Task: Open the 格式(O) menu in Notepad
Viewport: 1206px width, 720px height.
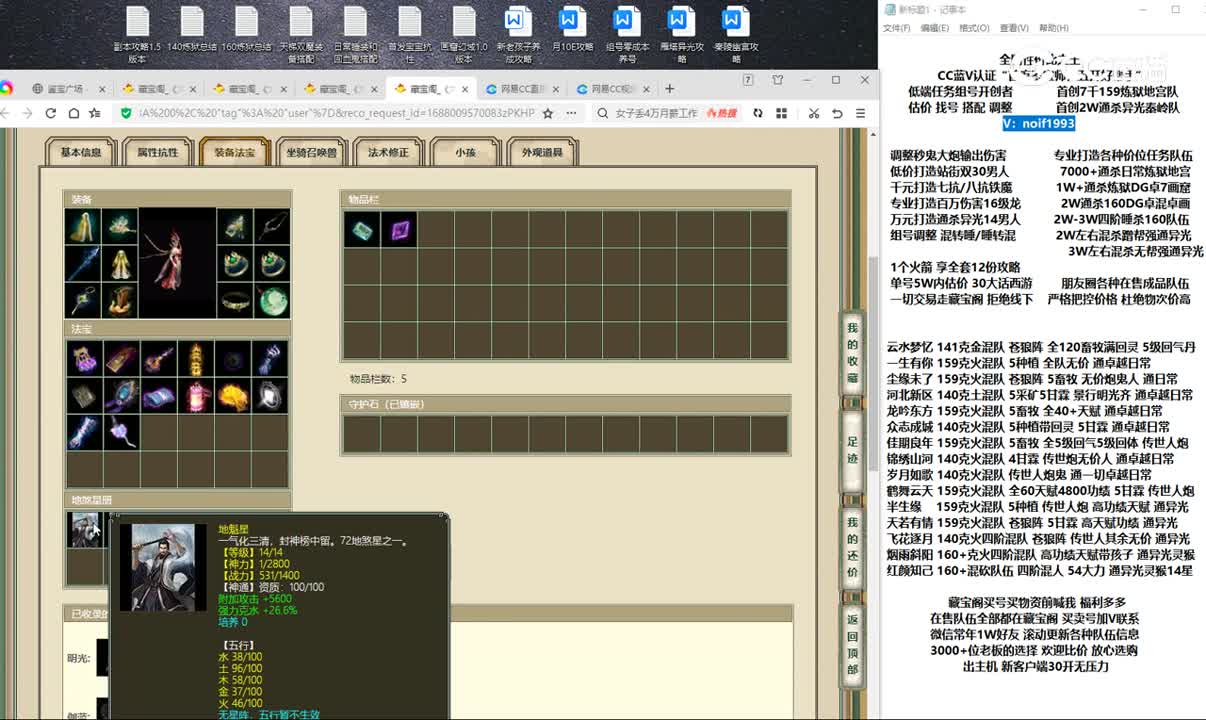Action: [974, 28]
